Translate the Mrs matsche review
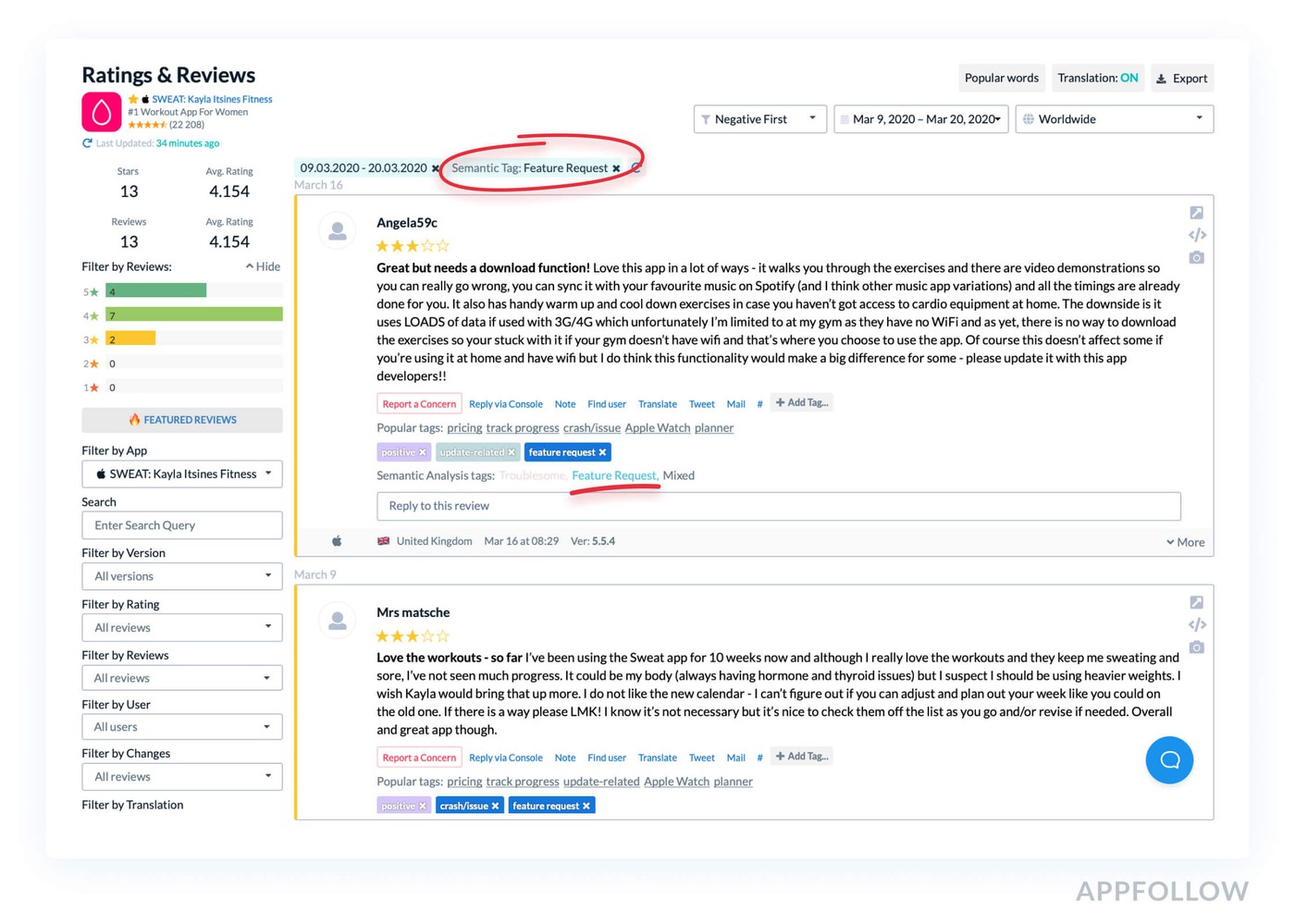Viewport: 1295px width, 924px height. pyautogui.click(x=658, y=758)
